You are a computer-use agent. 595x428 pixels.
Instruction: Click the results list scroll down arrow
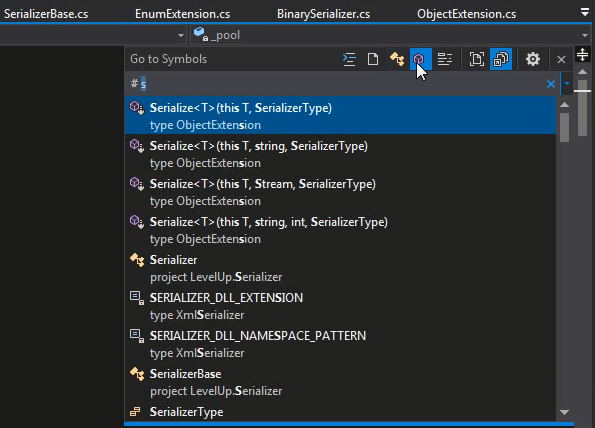(564, 412)
